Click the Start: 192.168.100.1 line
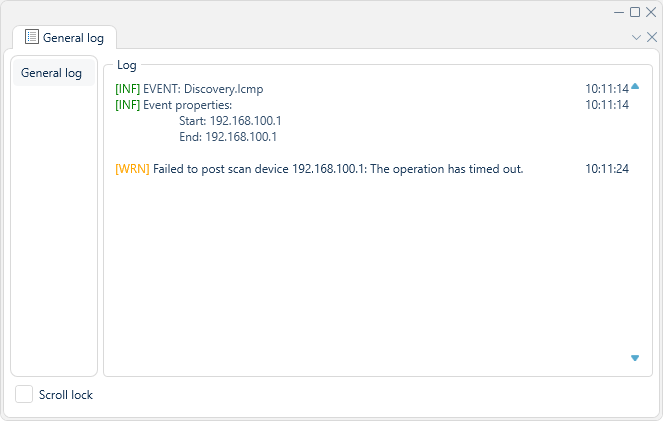The width and height of the screenshot is (663, 421). coord(230,121)
